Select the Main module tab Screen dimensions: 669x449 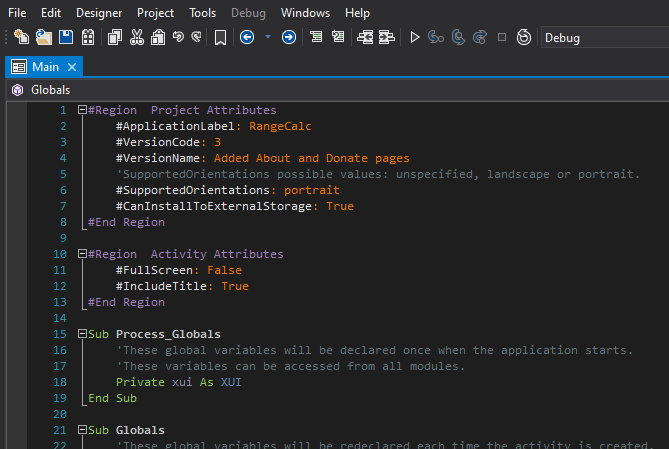(36, 66)
